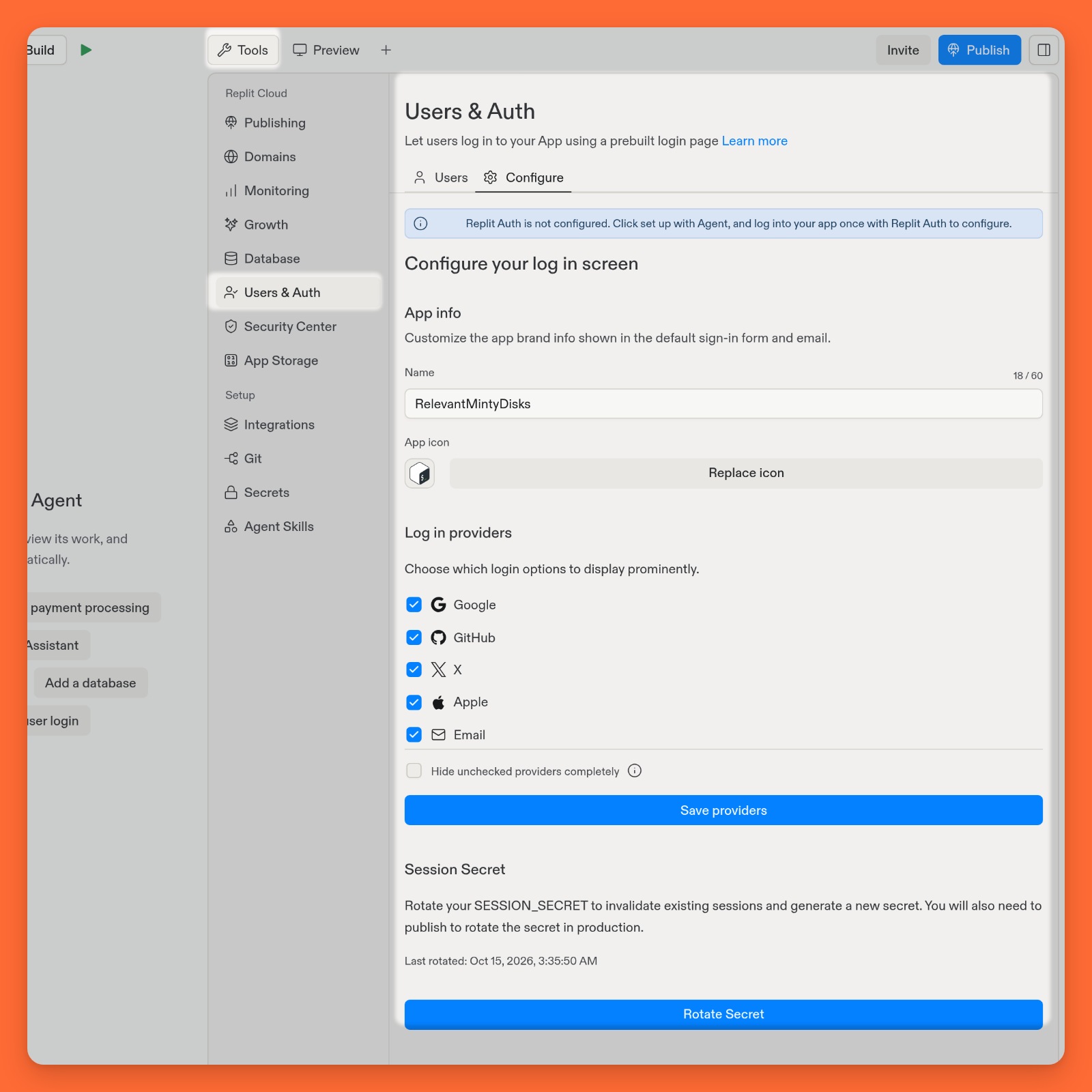Toggle the side panel layout icon
1092x1092 pixels.
tap(1044, 50)
